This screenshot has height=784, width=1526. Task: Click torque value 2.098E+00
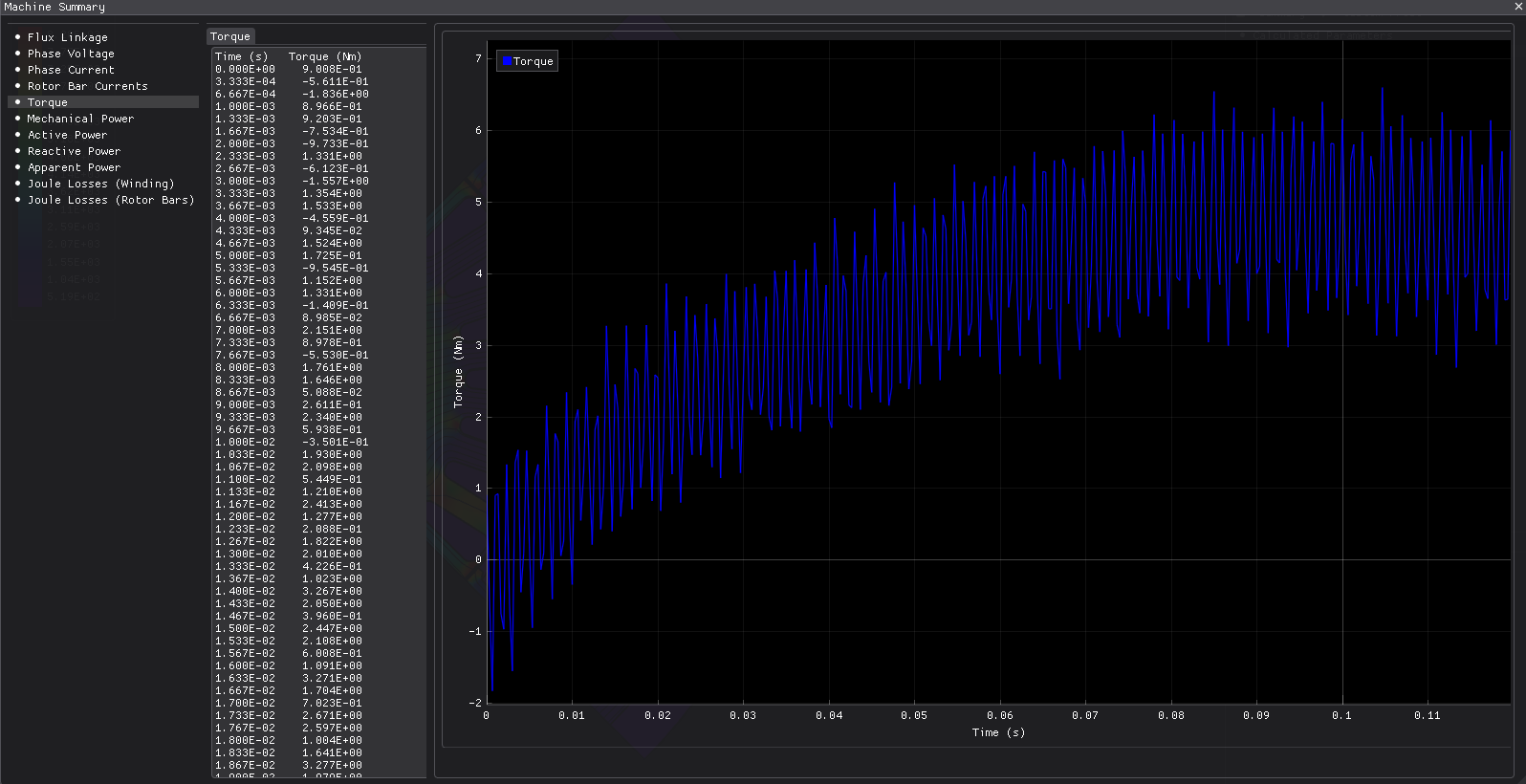[x=332, y=467]
